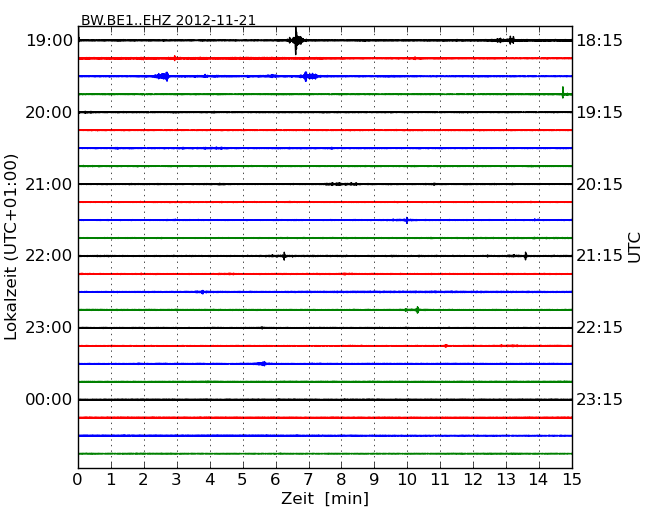Click the large black spike on 19:00 trace

296,41
